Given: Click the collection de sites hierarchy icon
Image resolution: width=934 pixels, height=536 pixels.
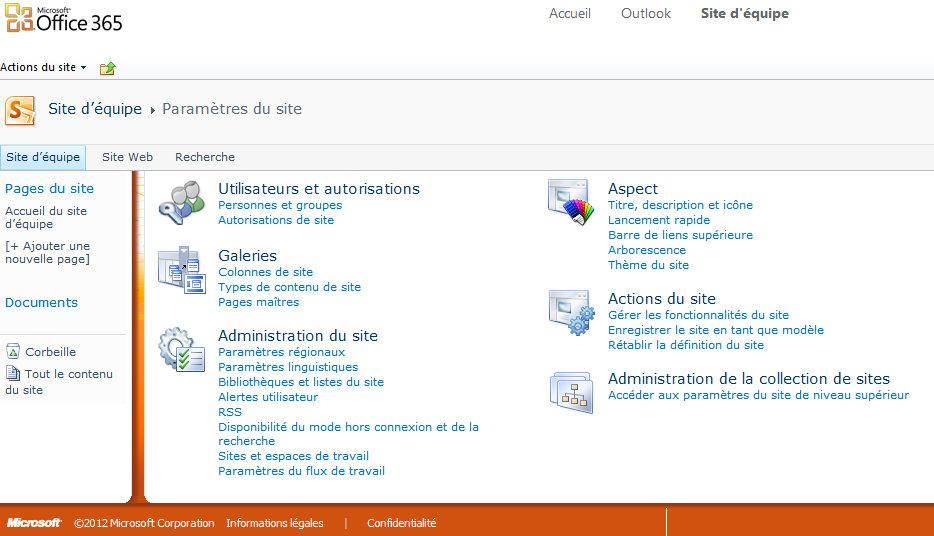Looking at the screenshot, I should click(x=571, y=392).
